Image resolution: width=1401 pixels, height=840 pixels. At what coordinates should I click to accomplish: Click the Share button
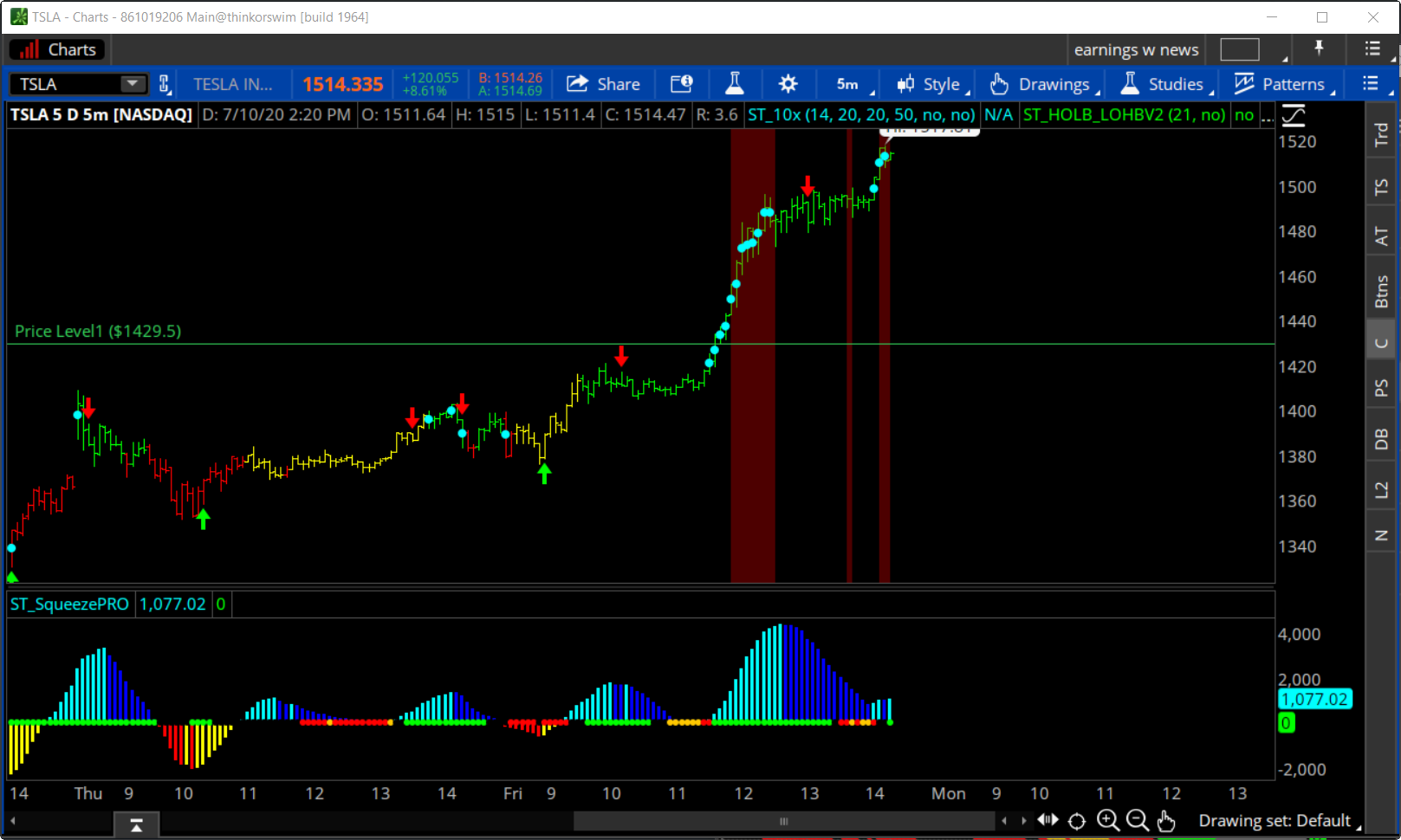pyautogui.click(x=603, y=84)
